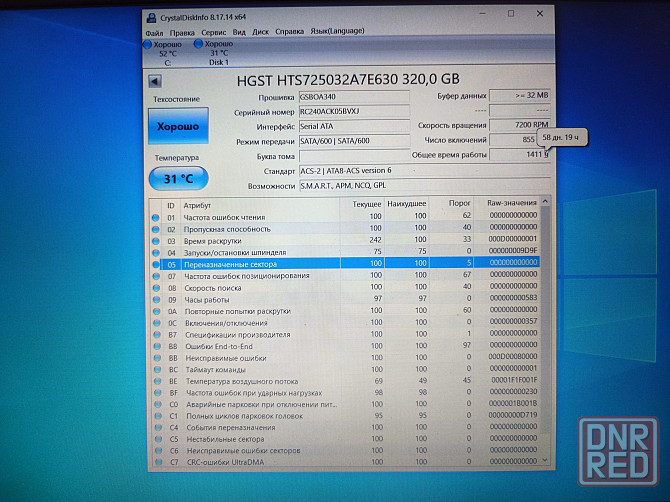Click the Raw-значения column header
Screen dimensions: 670x502
pos(511,203)
